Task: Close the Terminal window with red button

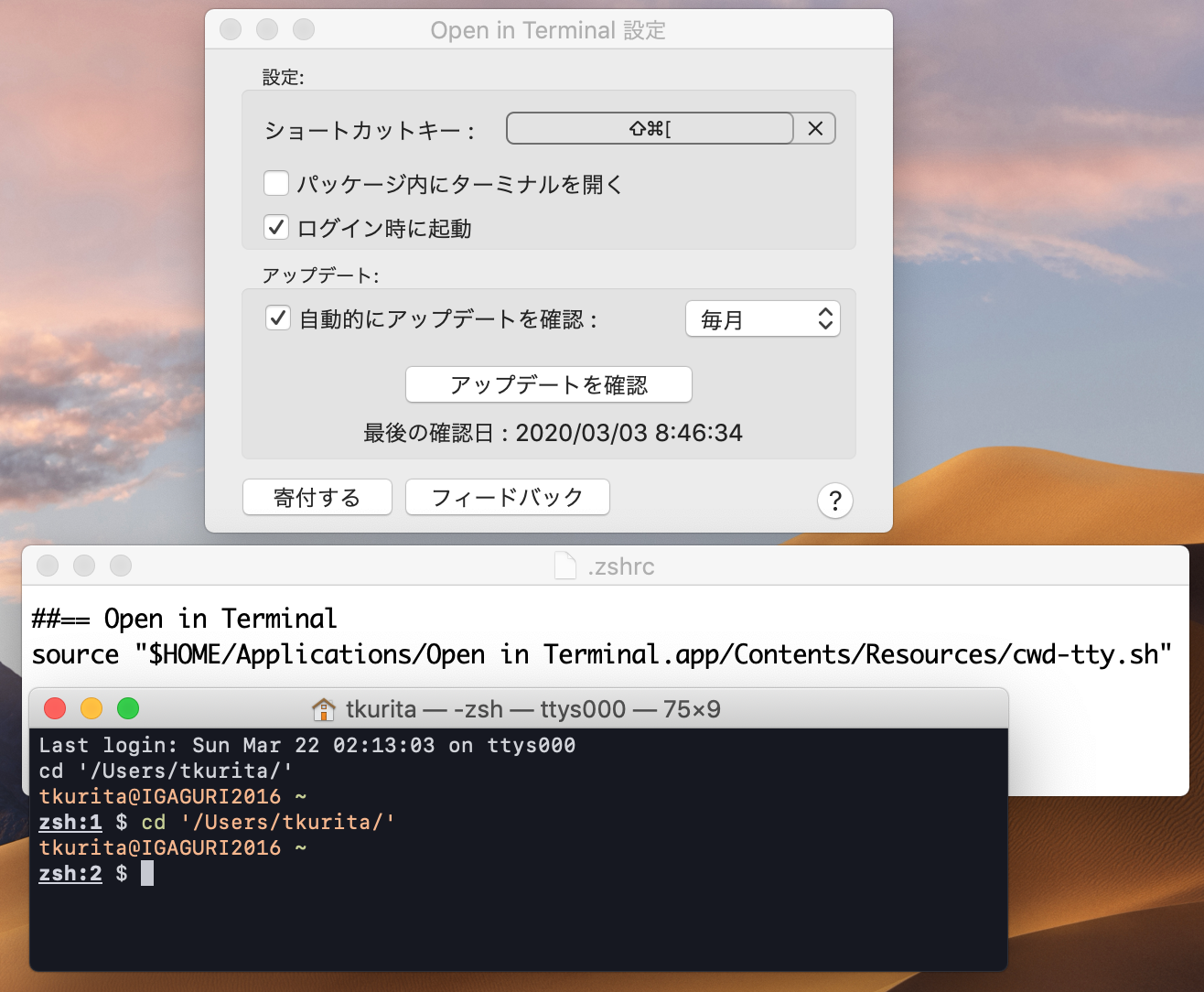Action: pyautogui.click(x=55, y=708)
